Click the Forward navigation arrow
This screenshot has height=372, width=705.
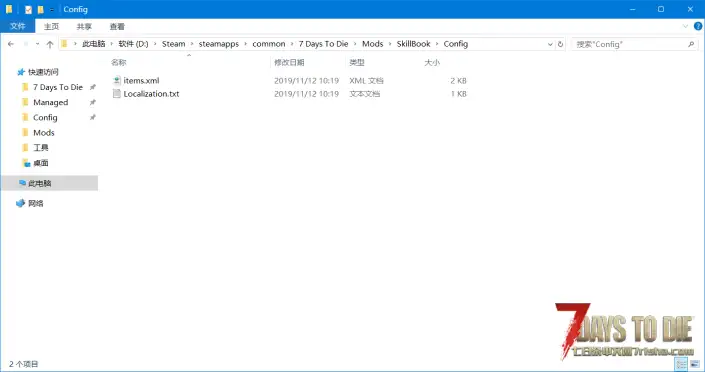point(26,44)
